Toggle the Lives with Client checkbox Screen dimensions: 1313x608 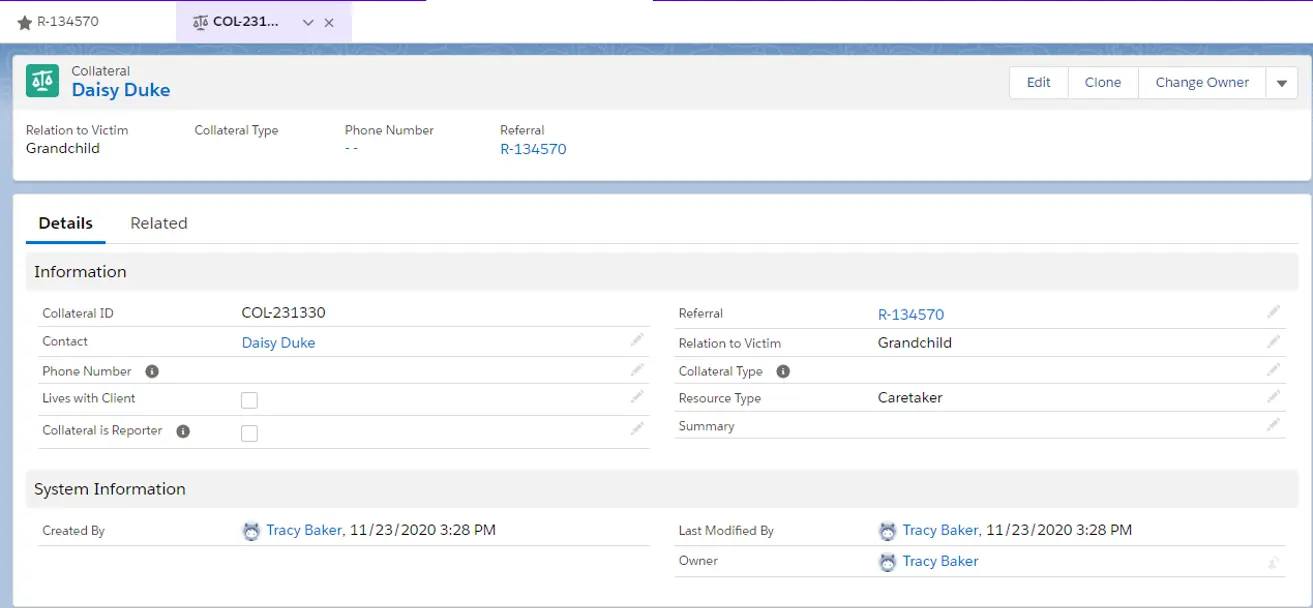click(x=250, y=401)
